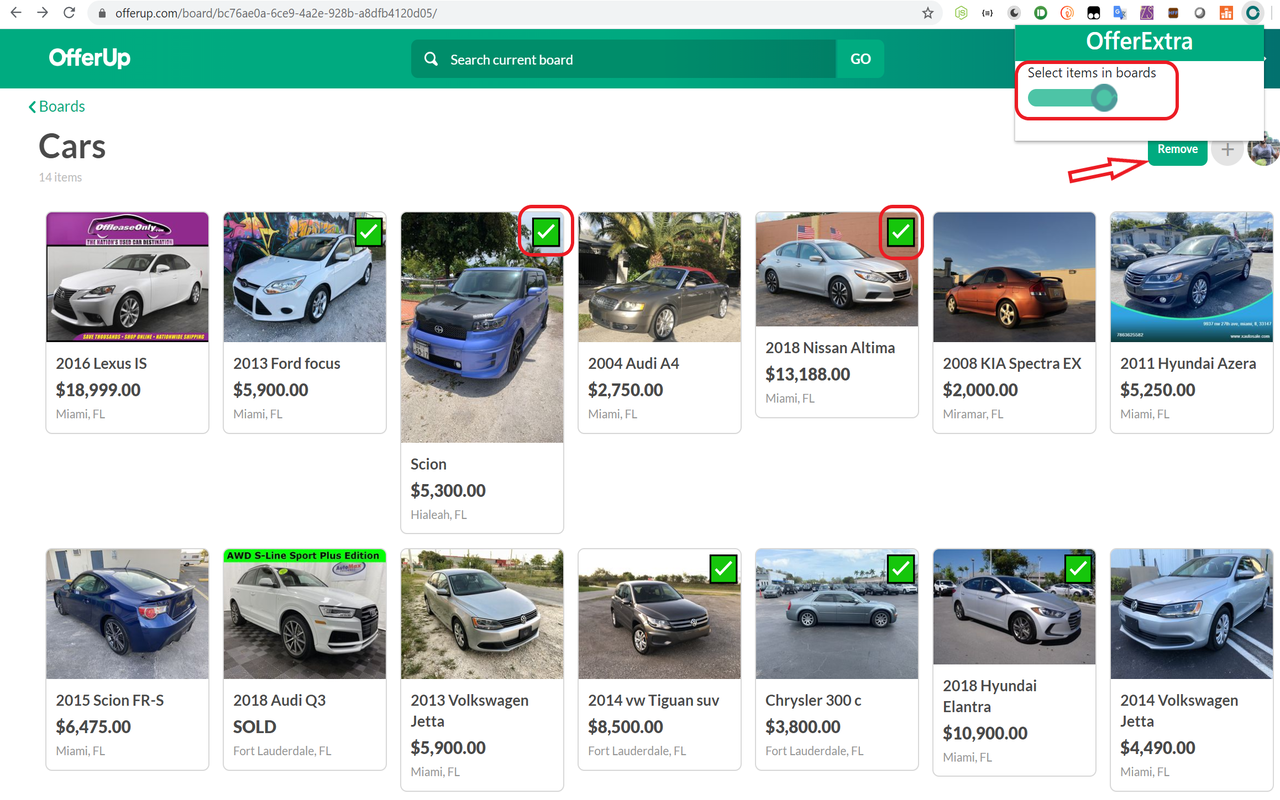Reload the page with the refresh icon
The height and width of the screenshot is (800, 1280).
pos(69,13)
